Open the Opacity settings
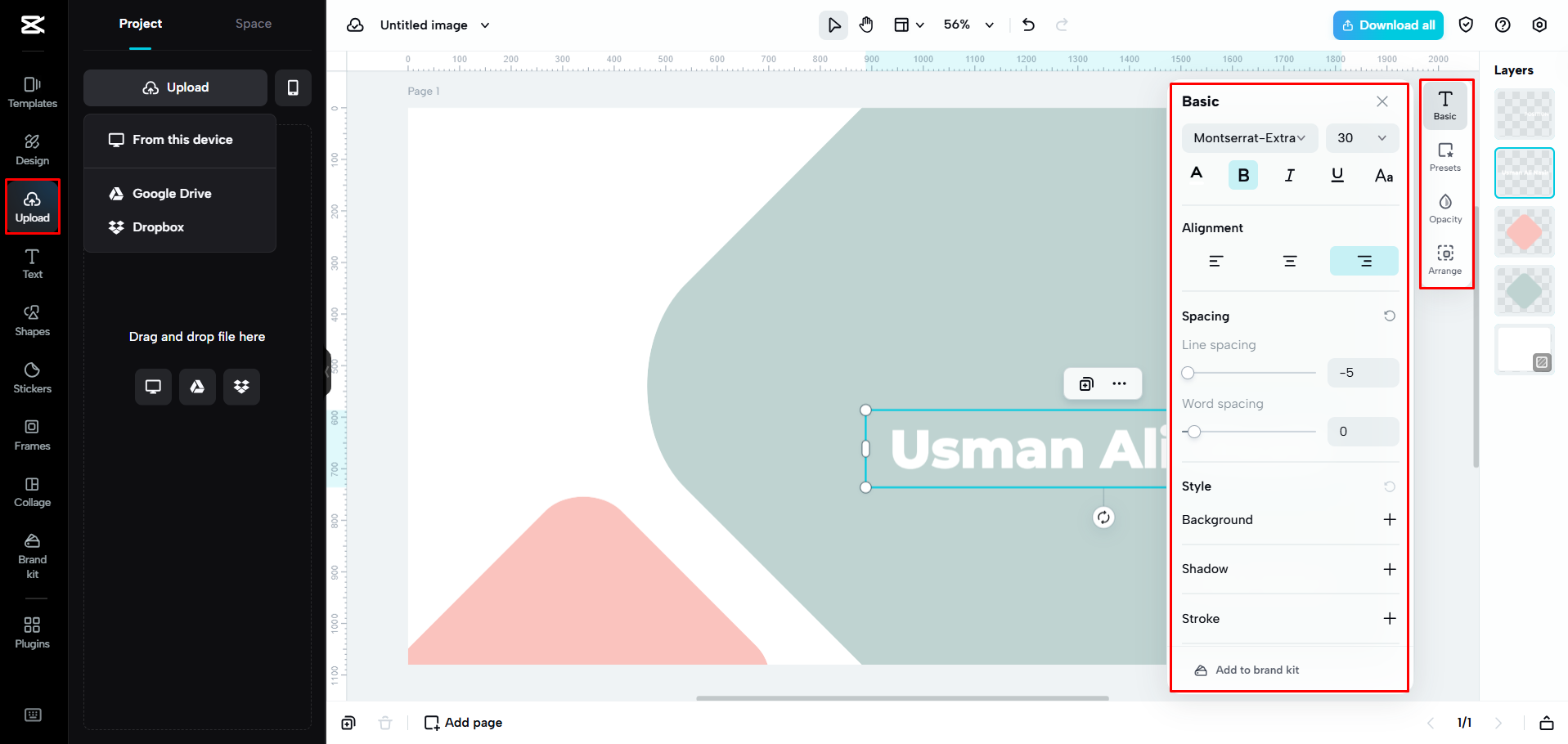Screen dimensions: 1568x744 click(x=1445, y=208)
